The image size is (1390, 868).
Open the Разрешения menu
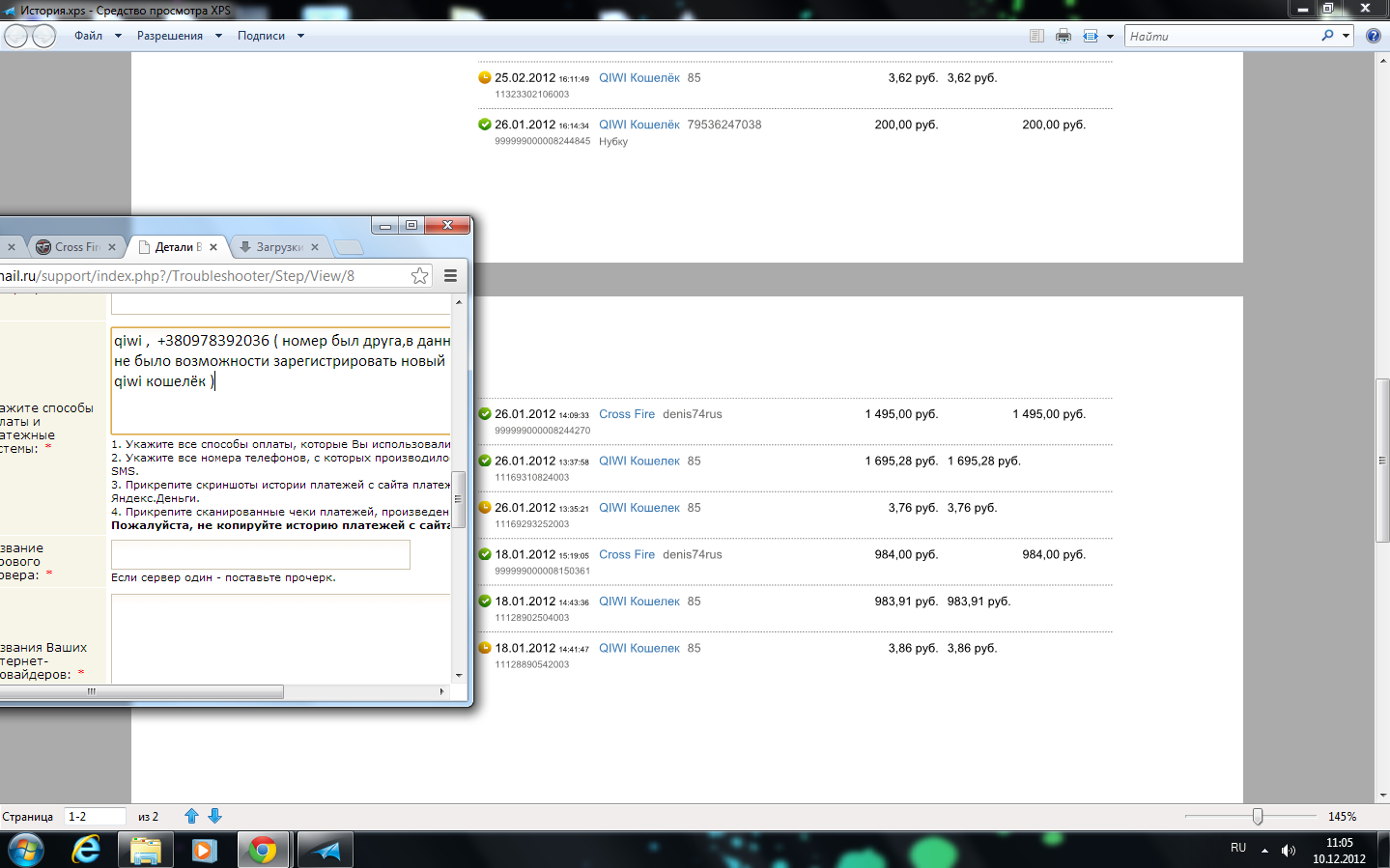(x=170, y=36)
